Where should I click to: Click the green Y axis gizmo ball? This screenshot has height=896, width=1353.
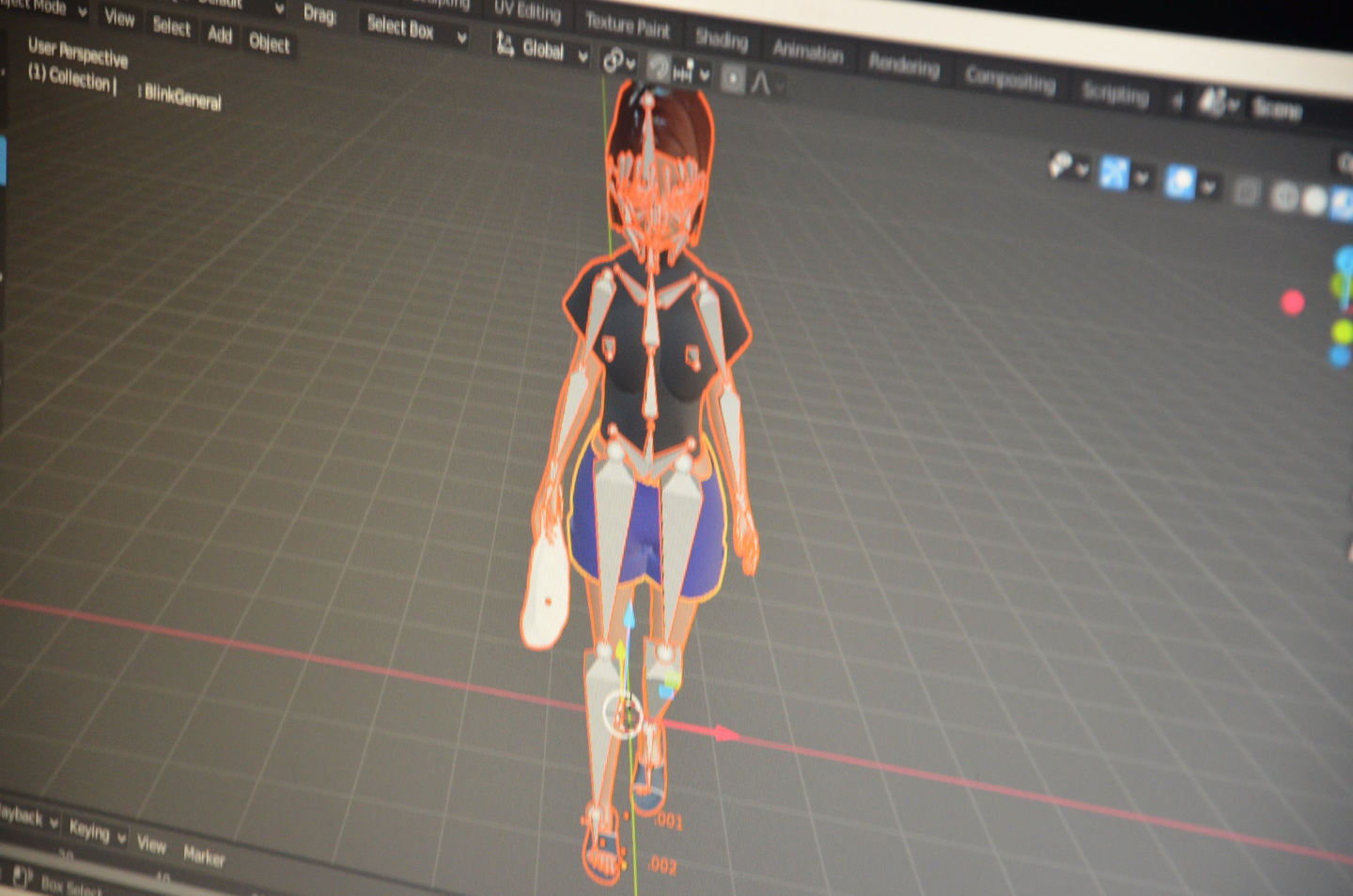(x=1342, y=331)
